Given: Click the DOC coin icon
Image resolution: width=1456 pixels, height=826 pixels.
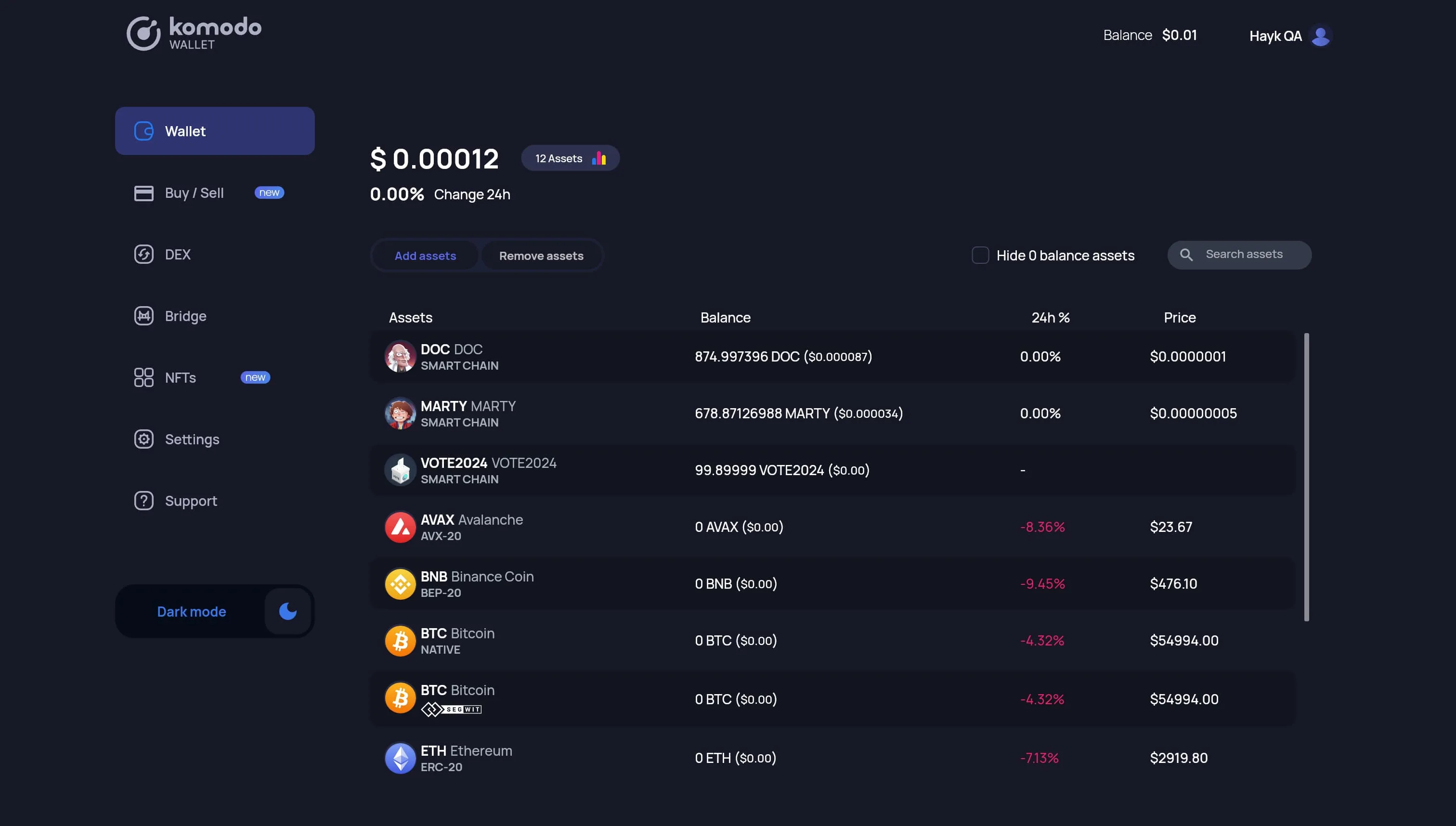Looking at the screenshot, I should pyautogui.click(x=400, y=356).
